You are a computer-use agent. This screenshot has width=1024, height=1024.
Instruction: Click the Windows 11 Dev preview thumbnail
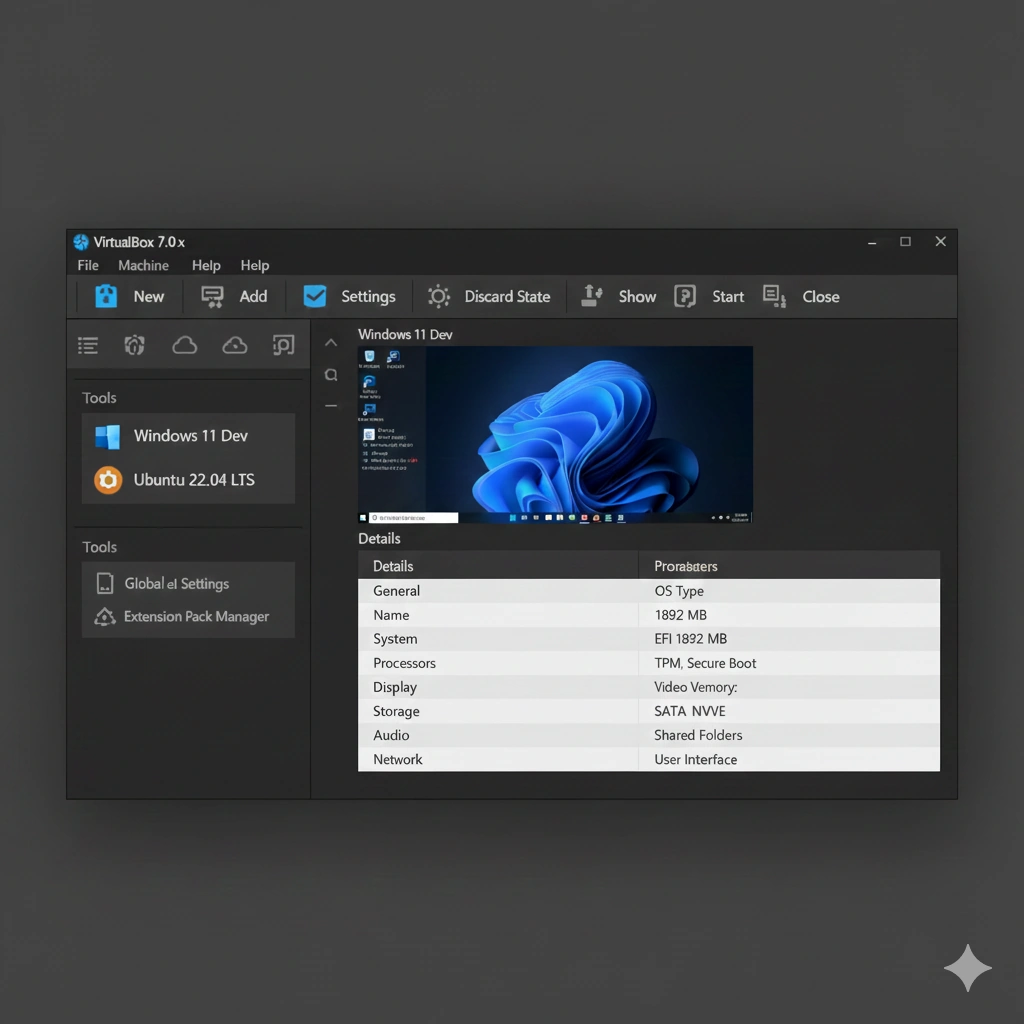pos(555,434)
